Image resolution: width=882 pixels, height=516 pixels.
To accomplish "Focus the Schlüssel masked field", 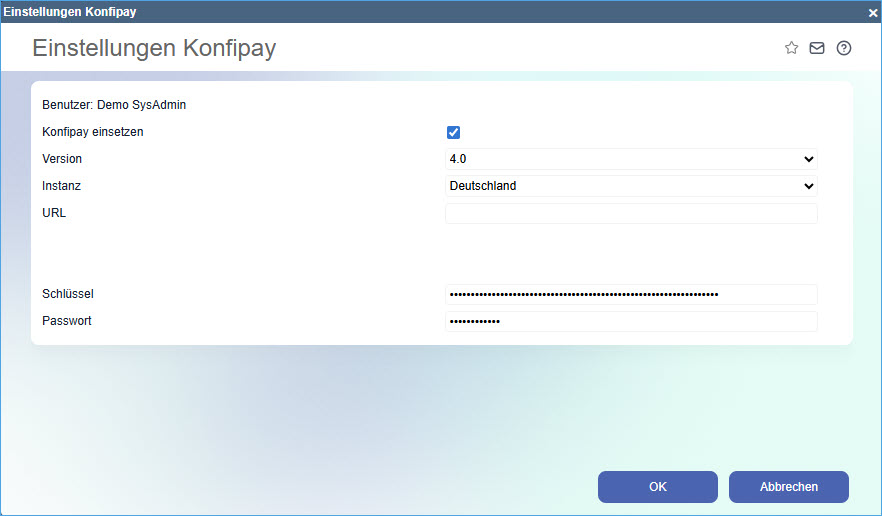I will point(631,294).
